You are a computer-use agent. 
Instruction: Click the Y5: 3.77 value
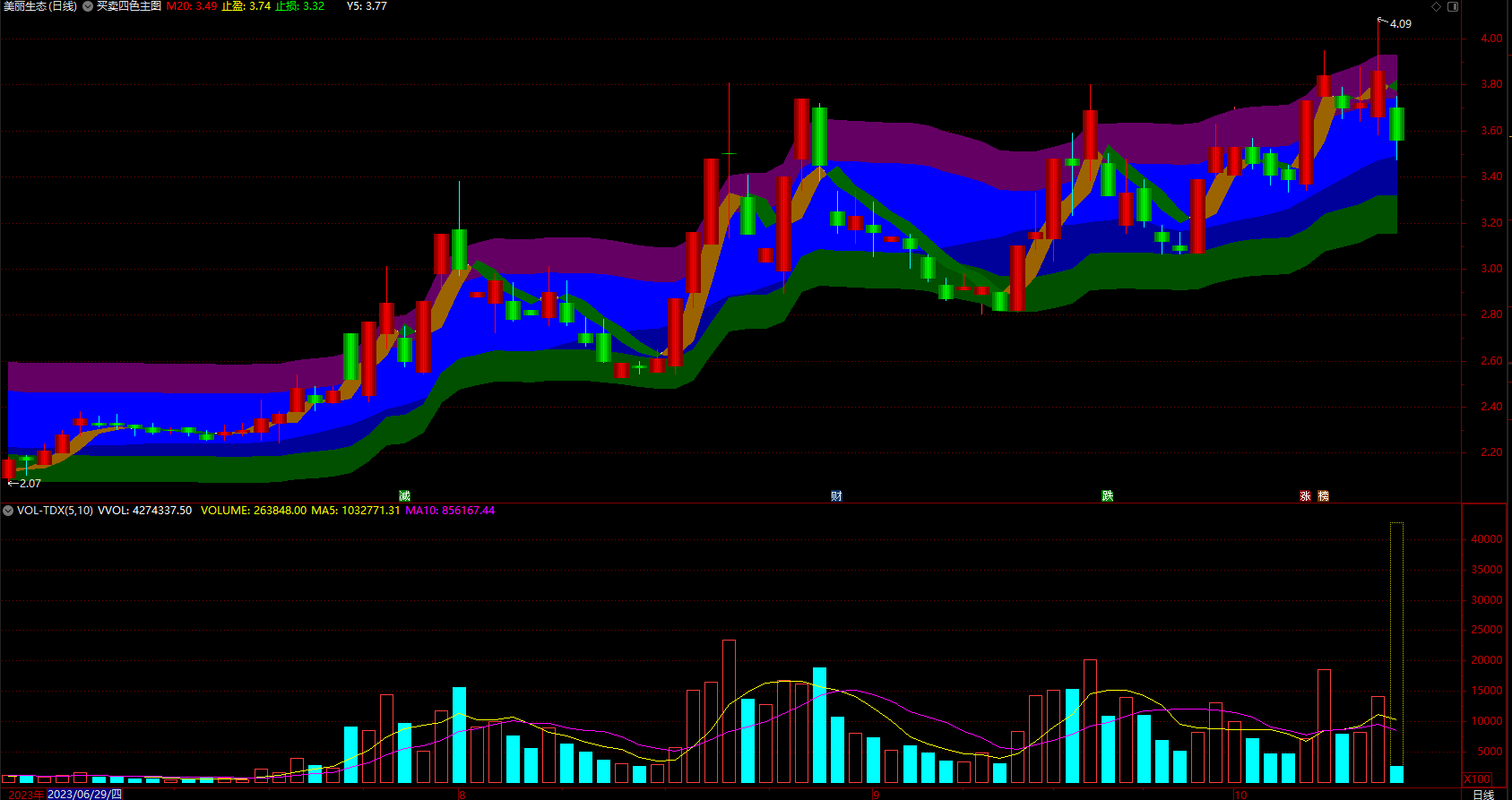point(367,6)
